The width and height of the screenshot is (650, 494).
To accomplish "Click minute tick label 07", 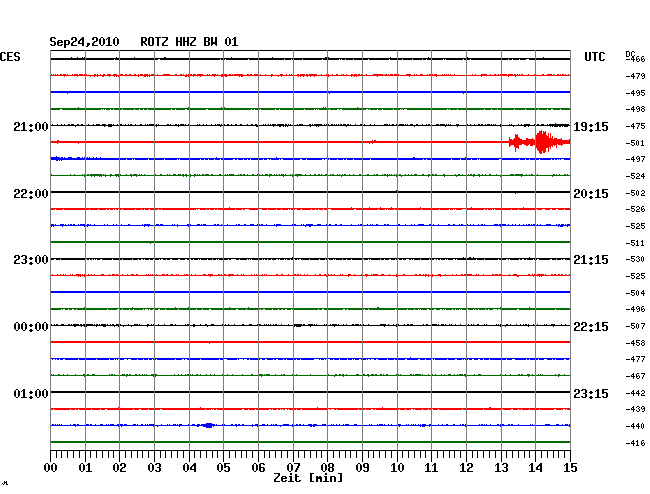I will click(293, 468).
